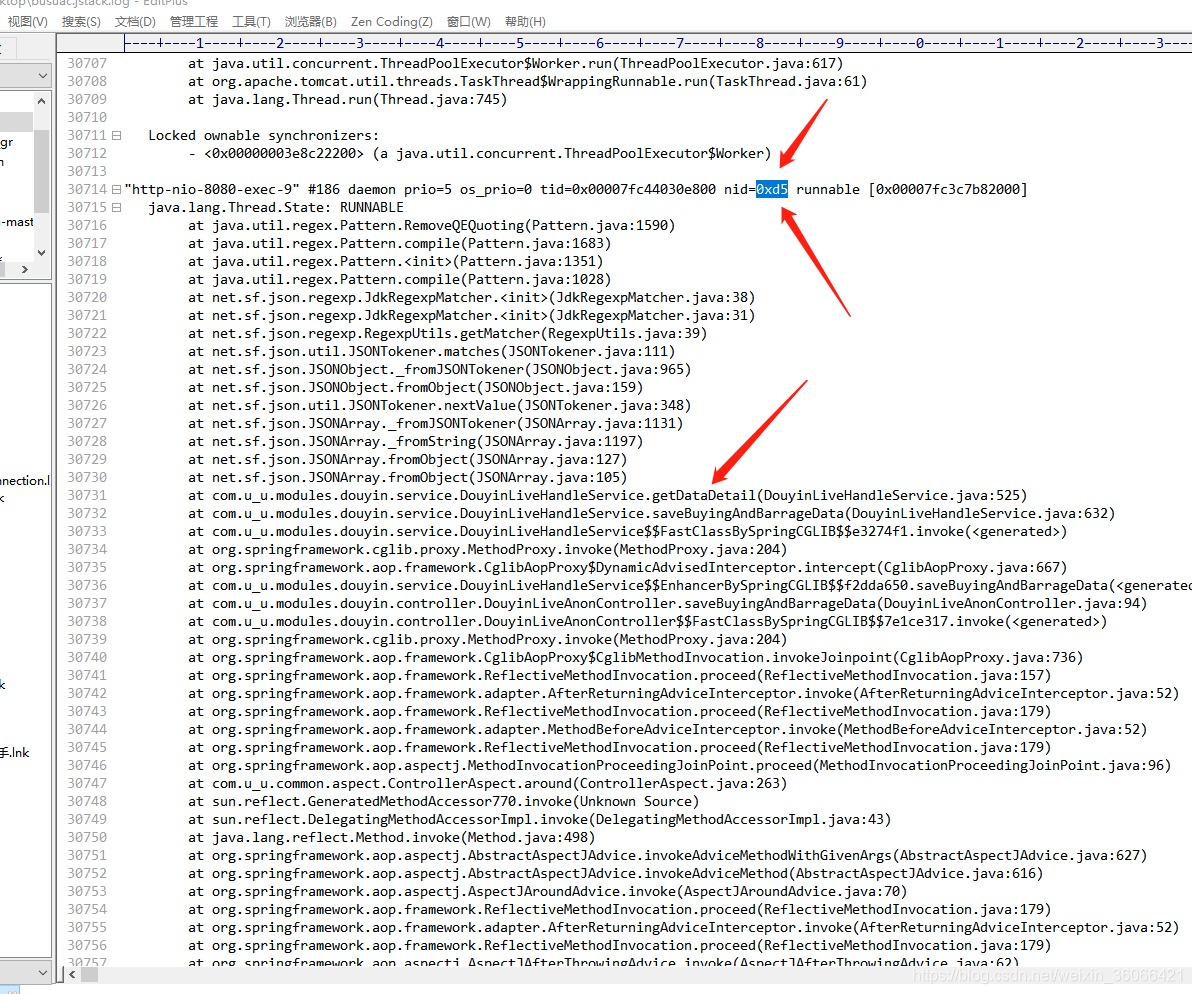Open the 管理工程 menu
Viewport: 1192px width, 994px height.
193,21
